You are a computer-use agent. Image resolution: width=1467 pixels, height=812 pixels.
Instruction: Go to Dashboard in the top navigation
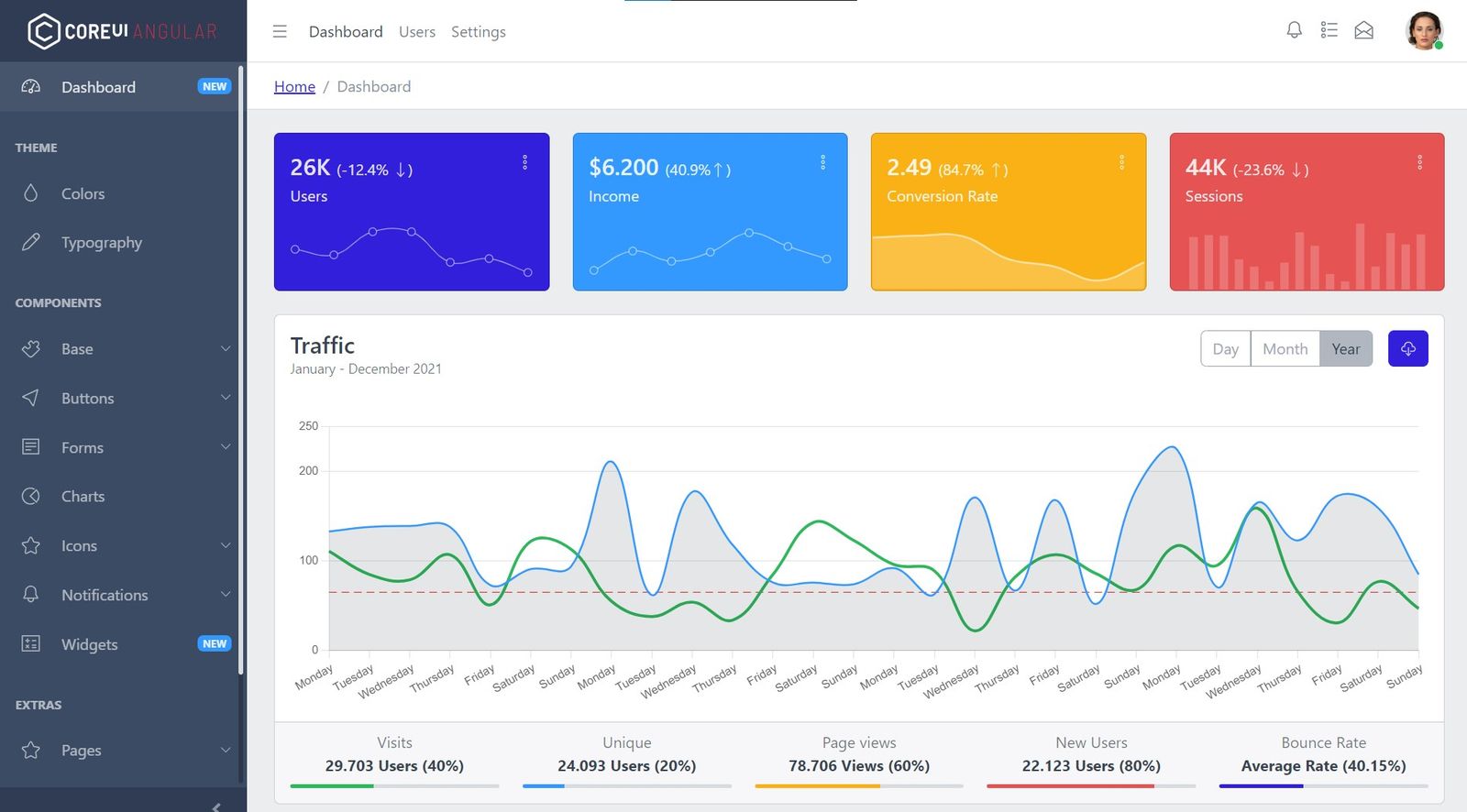[x=346, y=31]
